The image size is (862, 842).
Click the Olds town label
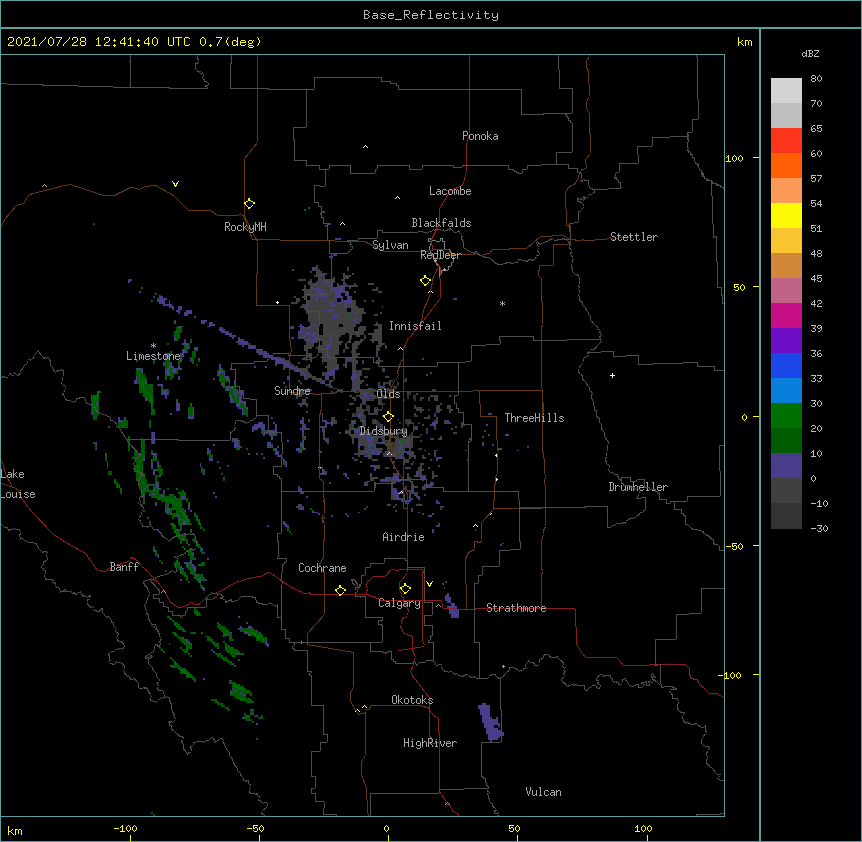(388, 394)
